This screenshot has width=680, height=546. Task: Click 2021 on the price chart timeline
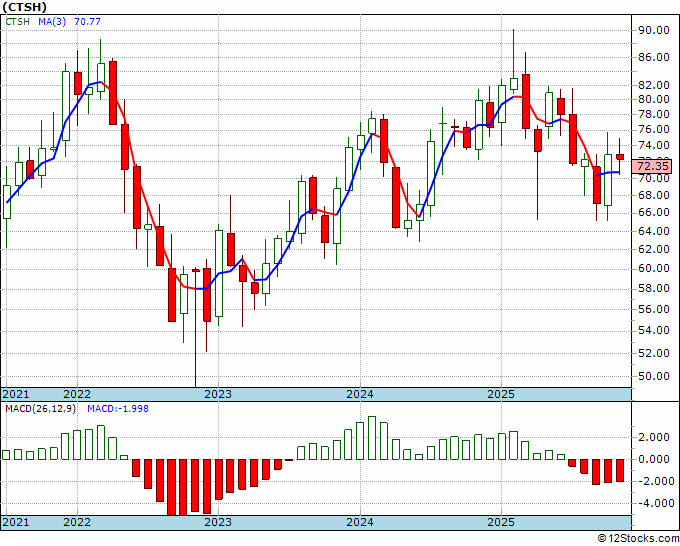point(16,394)
